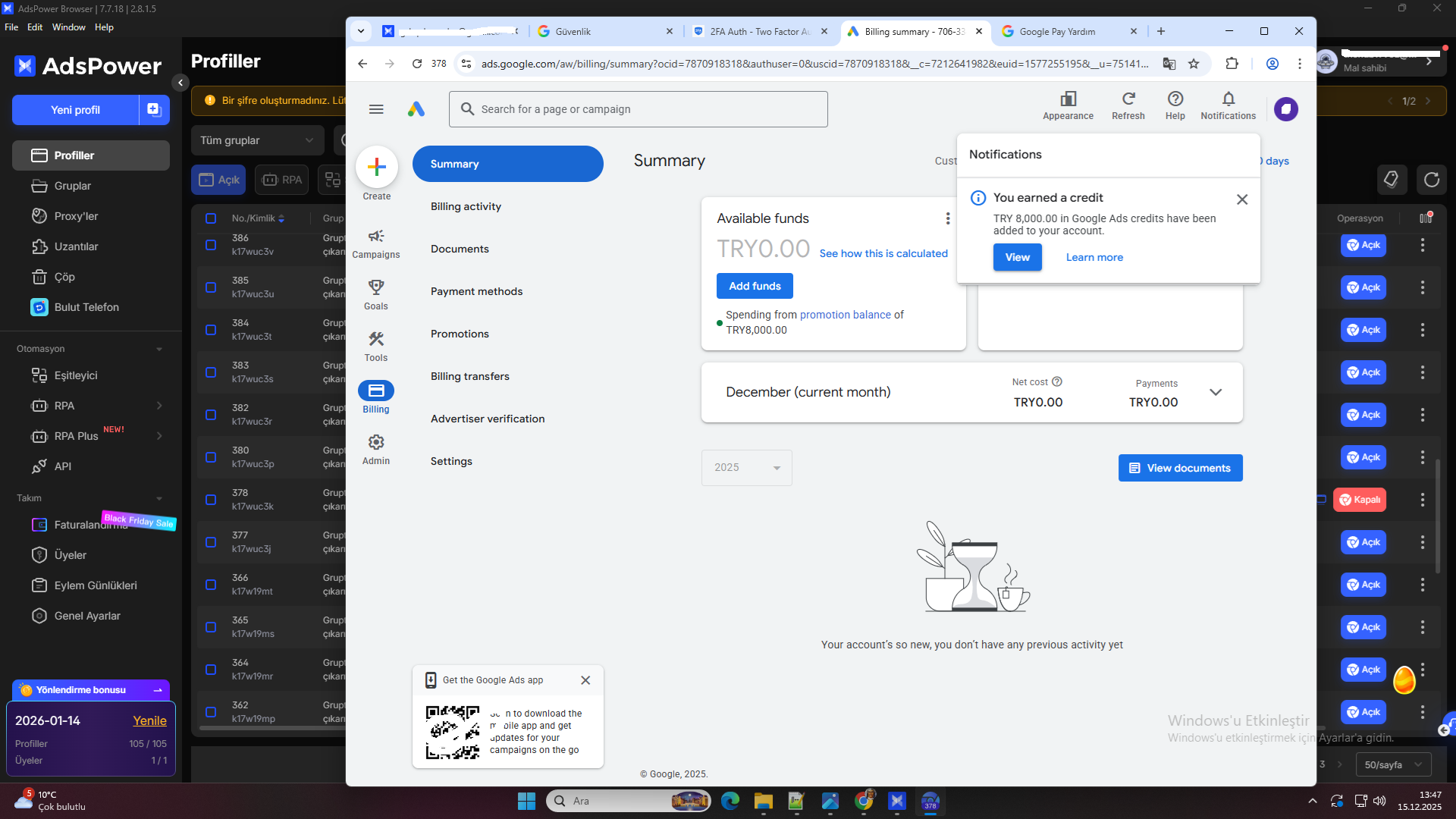Select the checkbox for profile 385
The width and height of the screenshot is (1456, 819).
(211, 287)
